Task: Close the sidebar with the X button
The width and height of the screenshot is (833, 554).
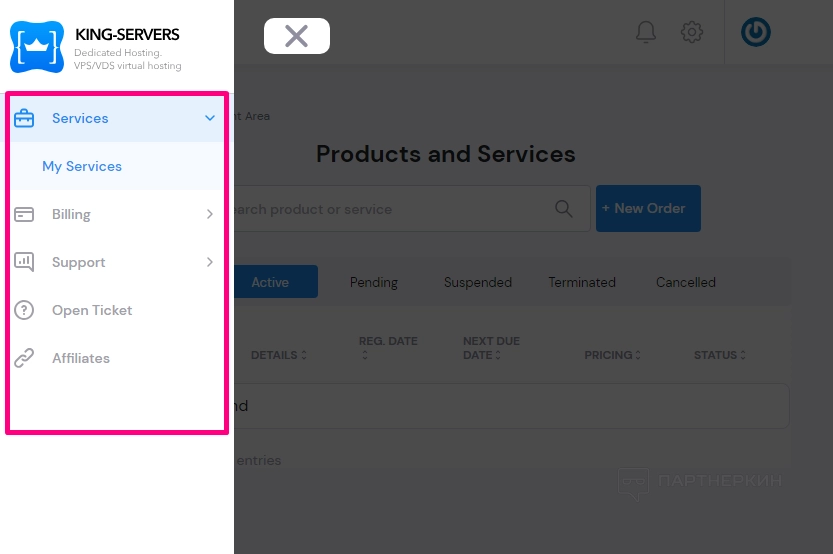Action: 297,36
